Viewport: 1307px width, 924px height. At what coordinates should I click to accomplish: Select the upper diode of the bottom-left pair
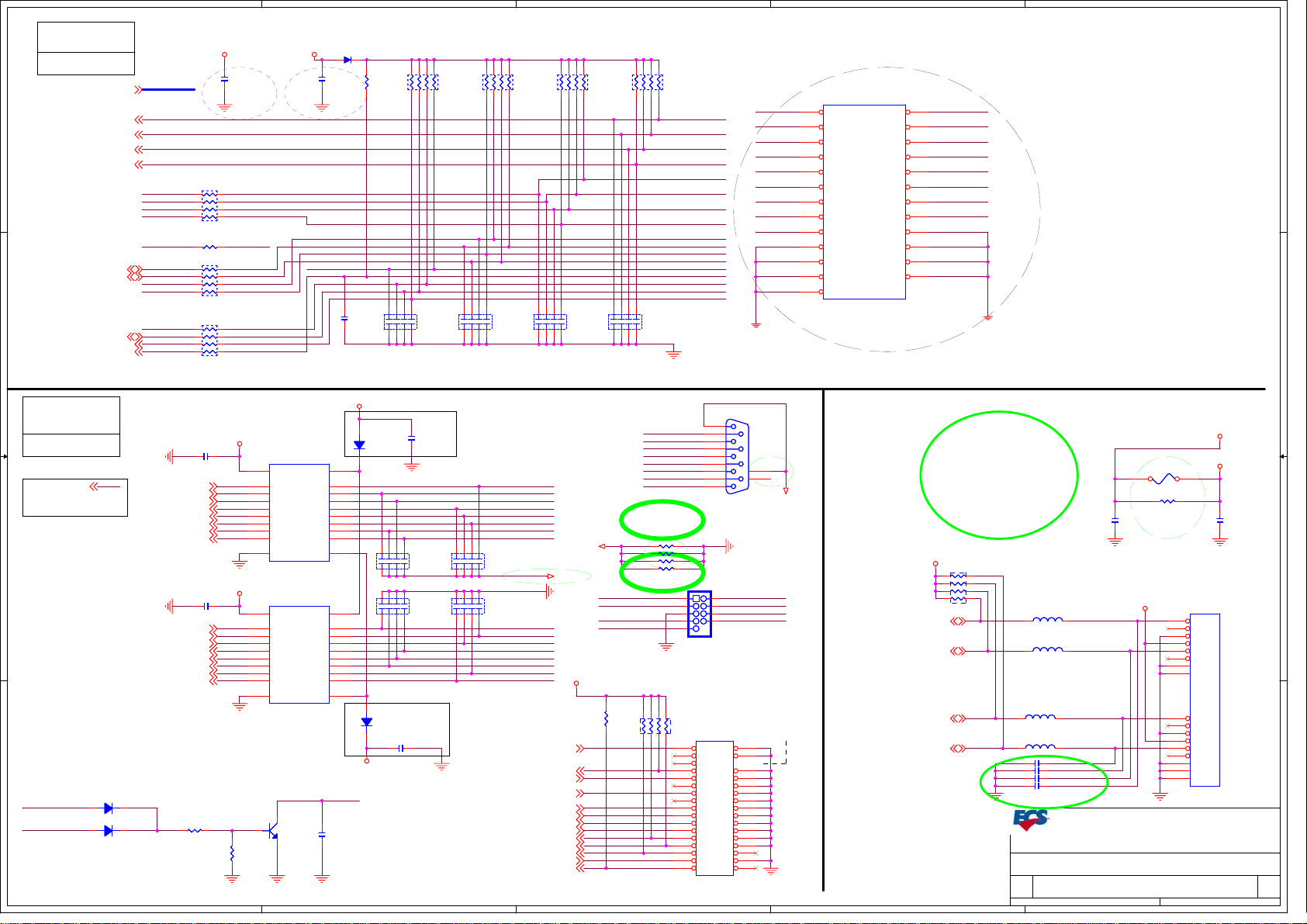[x=108, y=808]
